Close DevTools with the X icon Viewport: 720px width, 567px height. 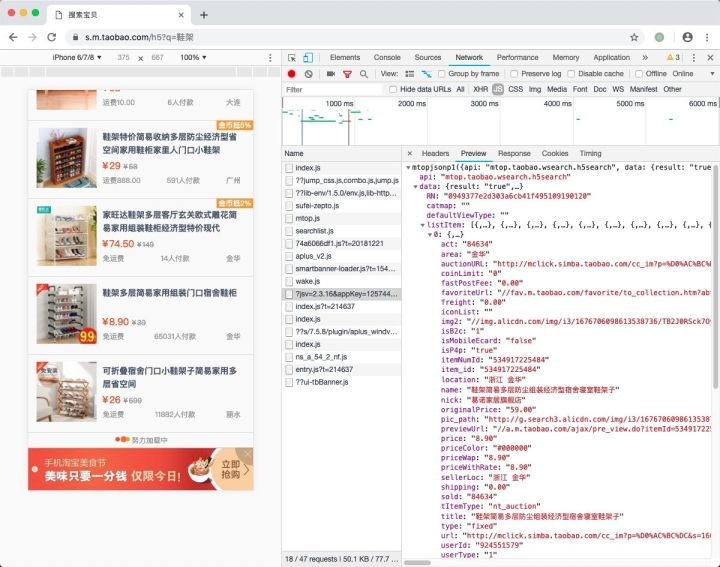coord(710,58)
